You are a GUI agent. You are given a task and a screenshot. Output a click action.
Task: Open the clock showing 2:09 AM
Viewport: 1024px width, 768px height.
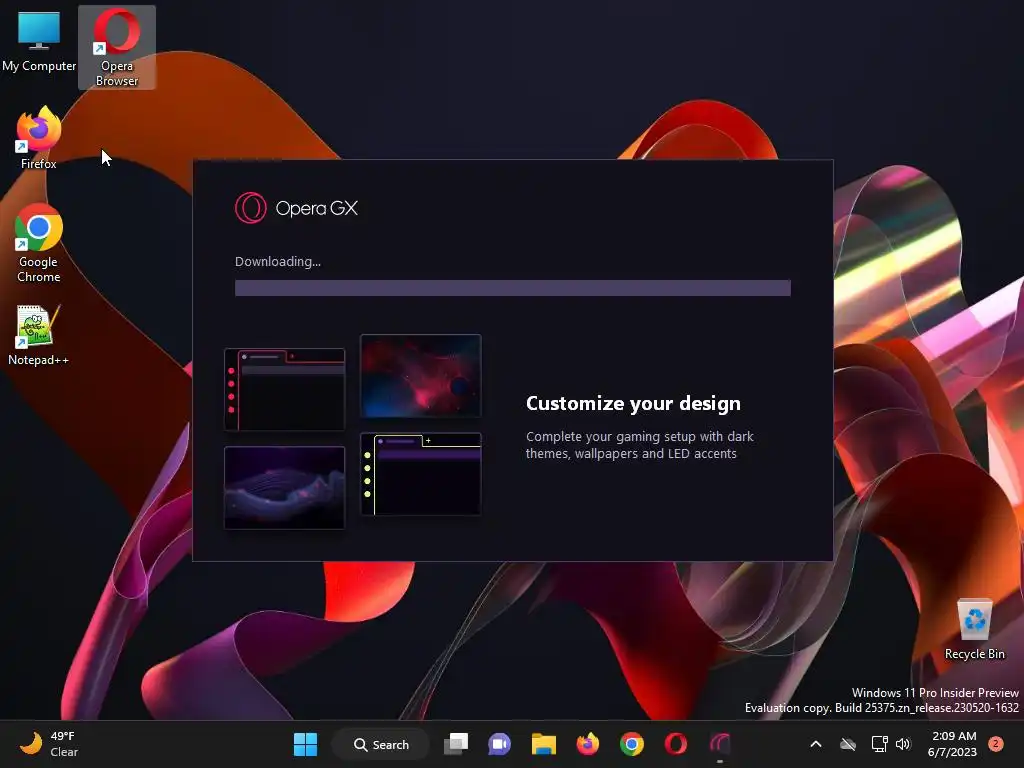point(953,744)
